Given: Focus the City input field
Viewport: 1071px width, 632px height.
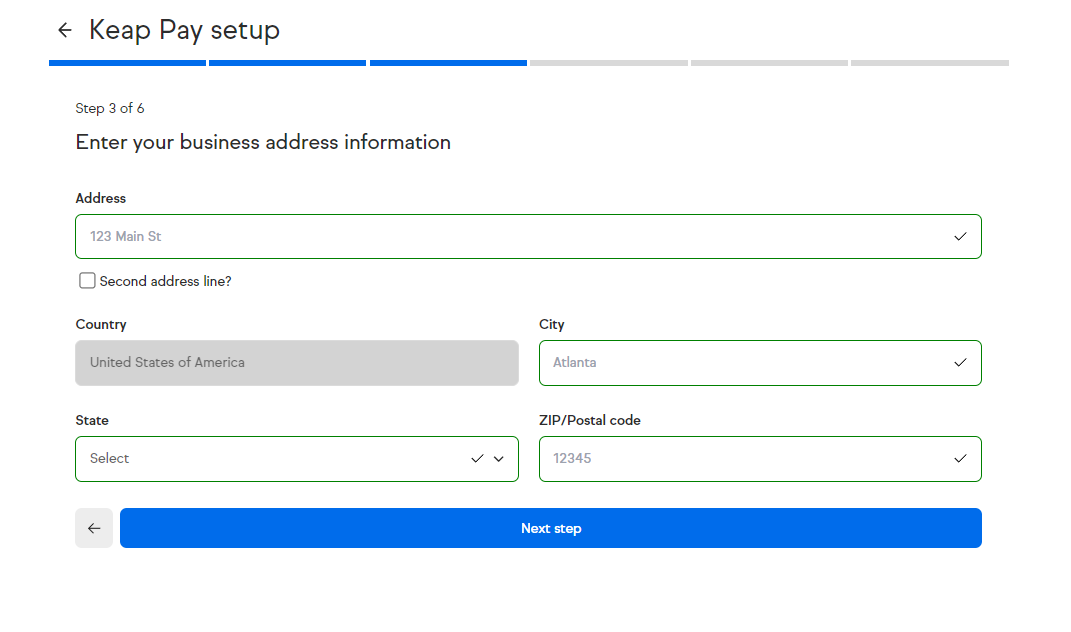Looking at the screenshot, I should (x=760, y=363).
